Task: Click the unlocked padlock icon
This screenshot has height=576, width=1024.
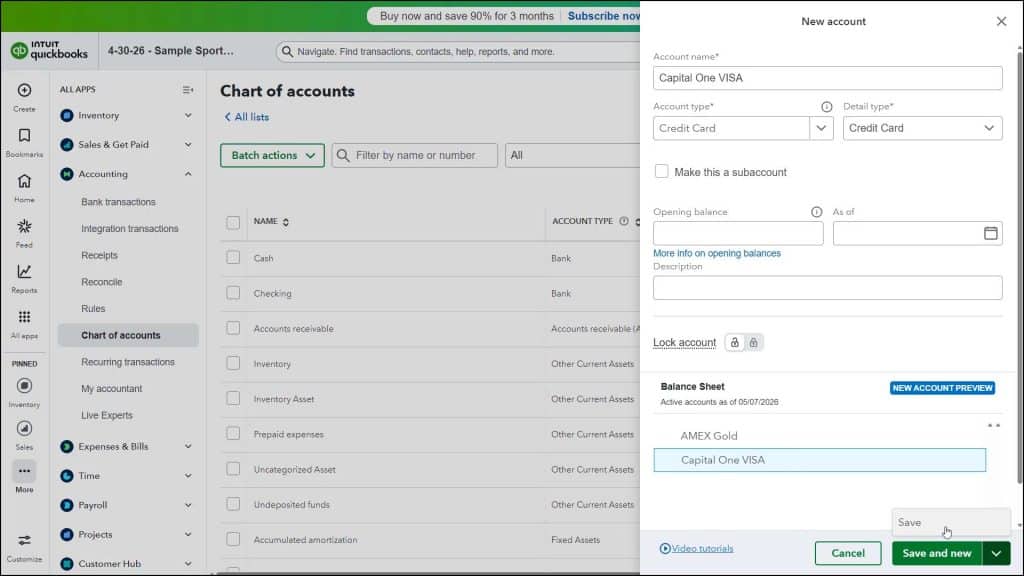Action: point(735,342)
